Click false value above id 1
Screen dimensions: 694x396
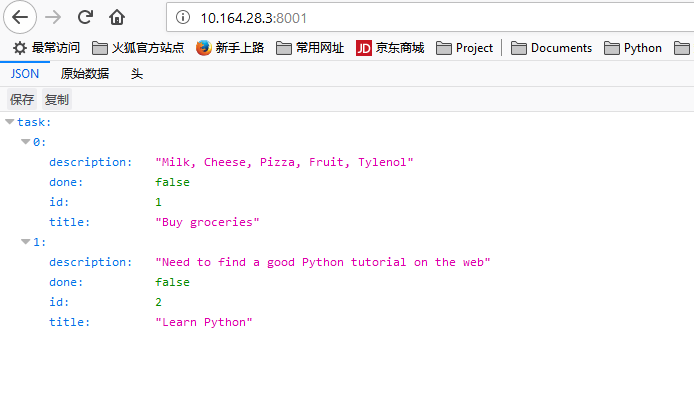pyautogui.click(x=172, y=182)
